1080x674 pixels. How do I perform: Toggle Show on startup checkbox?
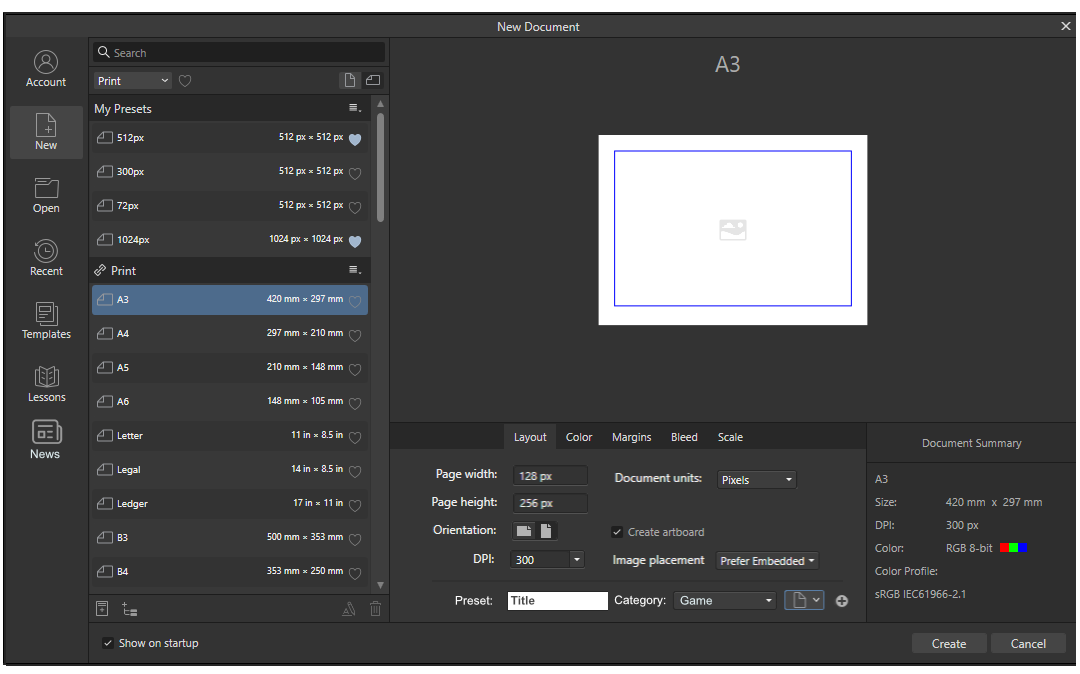click(107, 643)
